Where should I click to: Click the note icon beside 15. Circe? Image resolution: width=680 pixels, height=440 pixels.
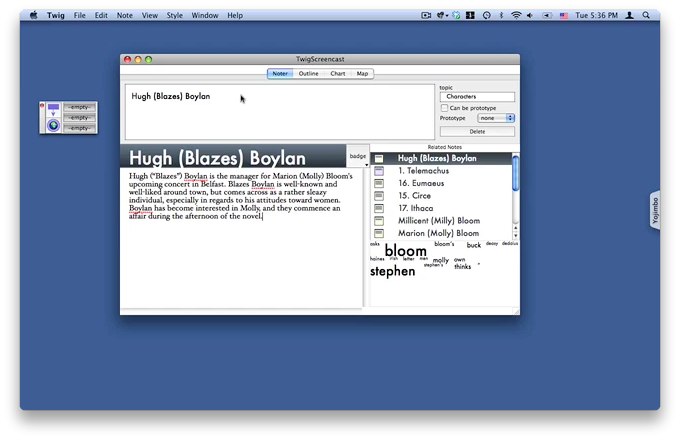379,196
